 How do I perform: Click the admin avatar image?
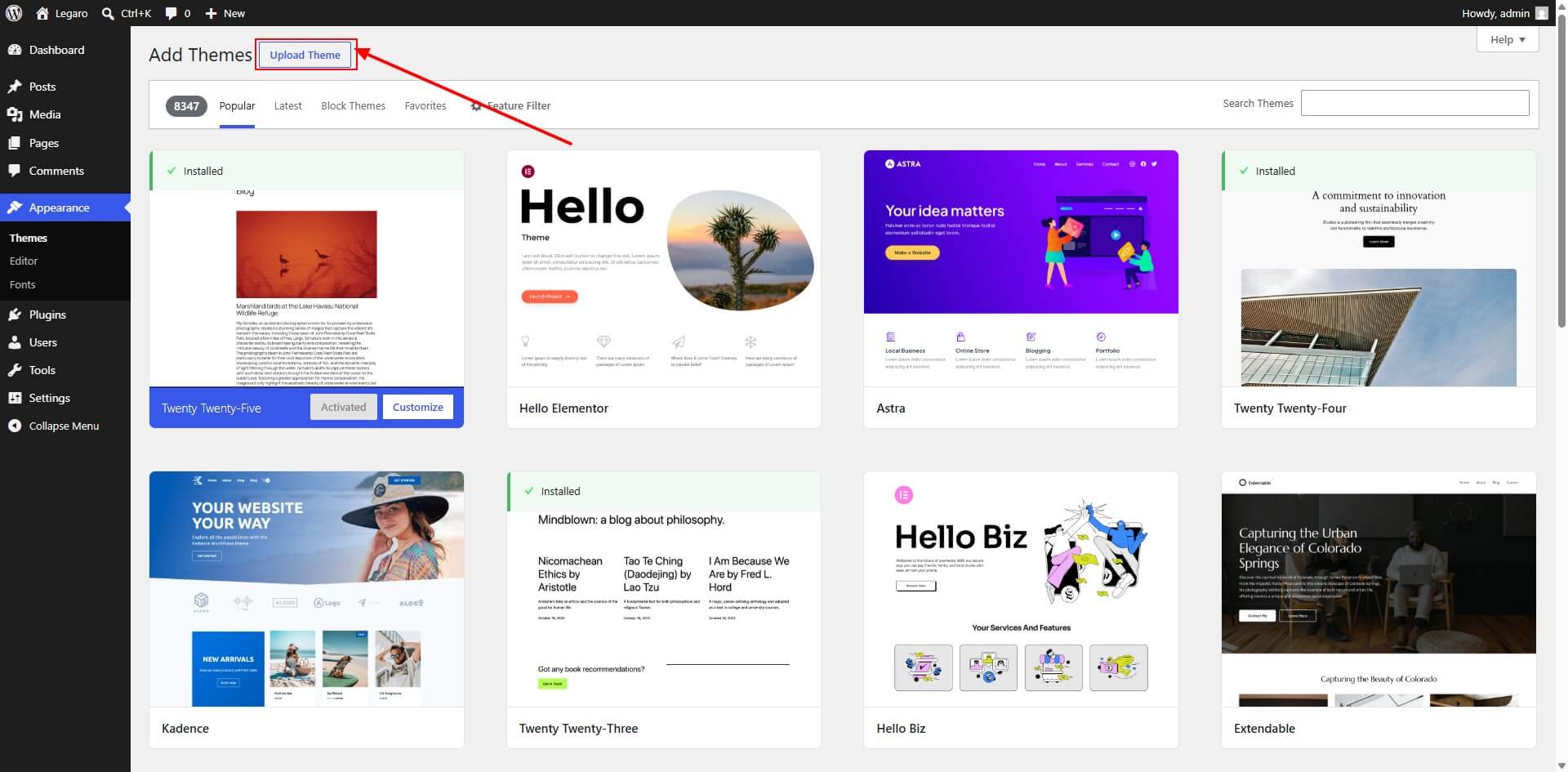(x=1541, y=13)
